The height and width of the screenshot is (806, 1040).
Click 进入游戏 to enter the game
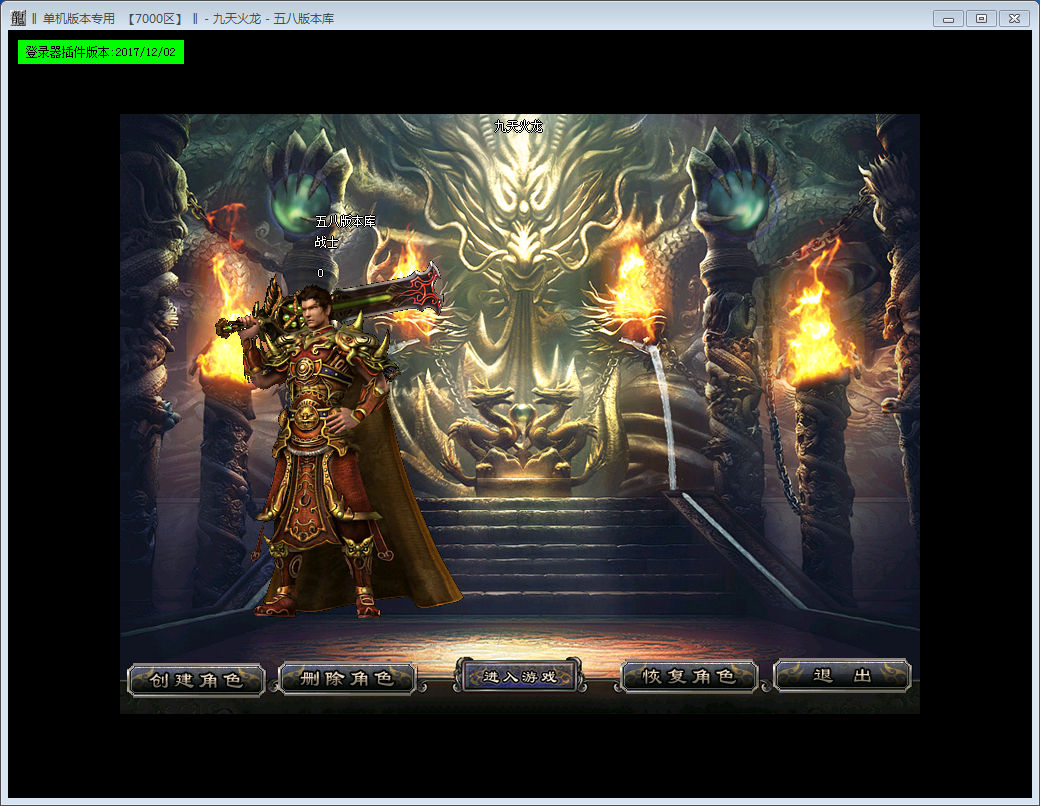click(519, 676)
